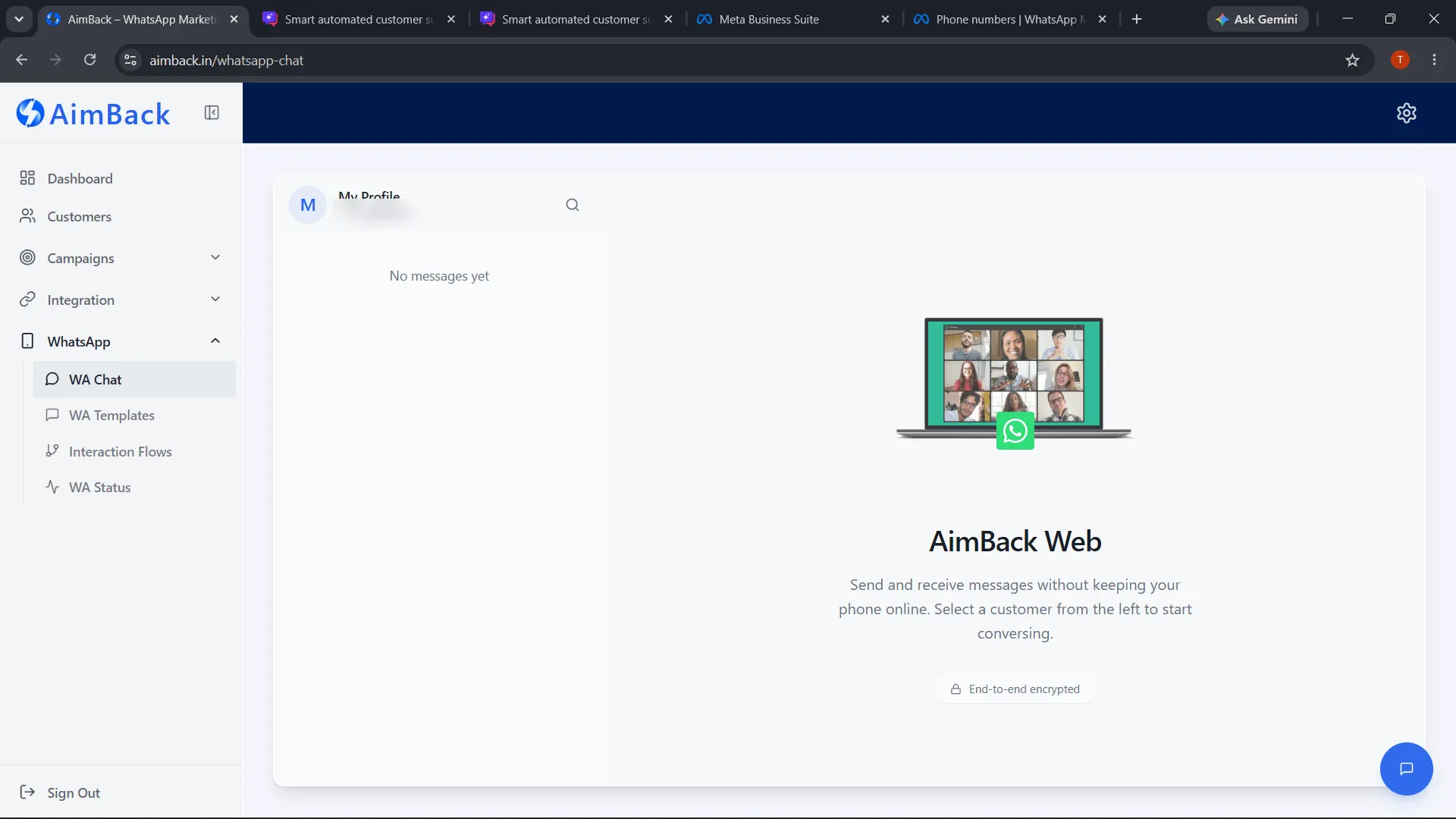Click the WA Templates message icon
Viewport: 1456px width, 819px height.
click(52, 415)
